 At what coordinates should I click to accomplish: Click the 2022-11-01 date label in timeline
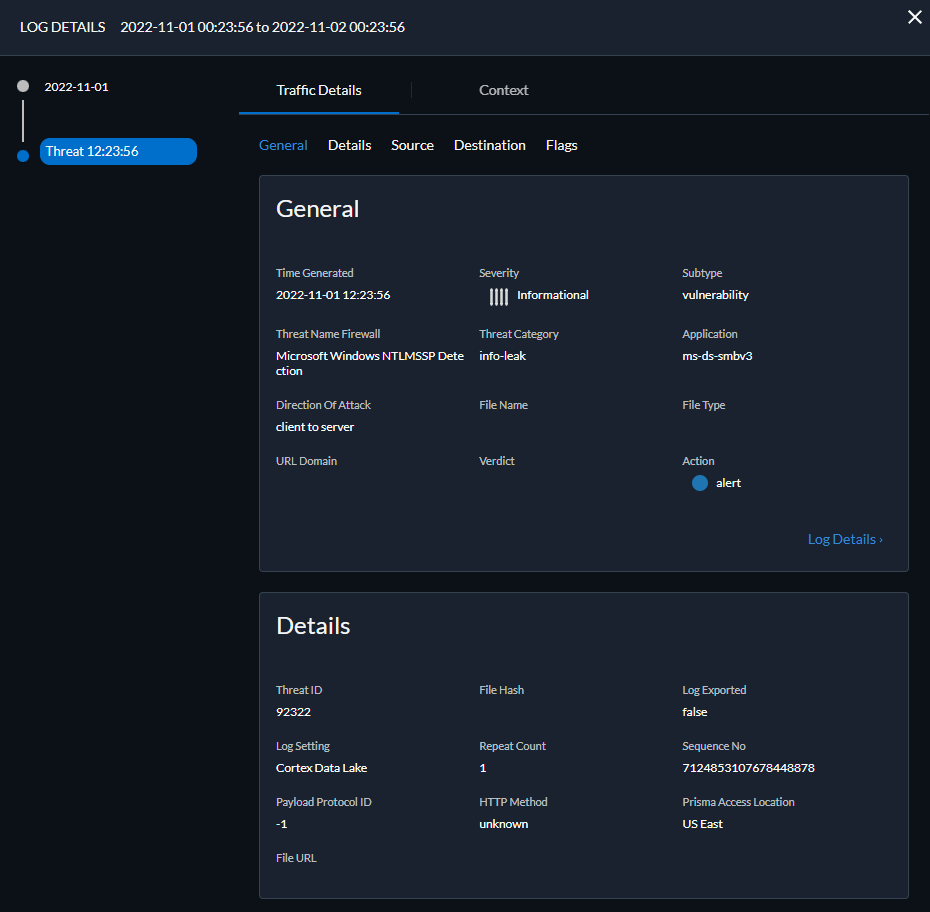pyautogui.click(x=76, y=87)
